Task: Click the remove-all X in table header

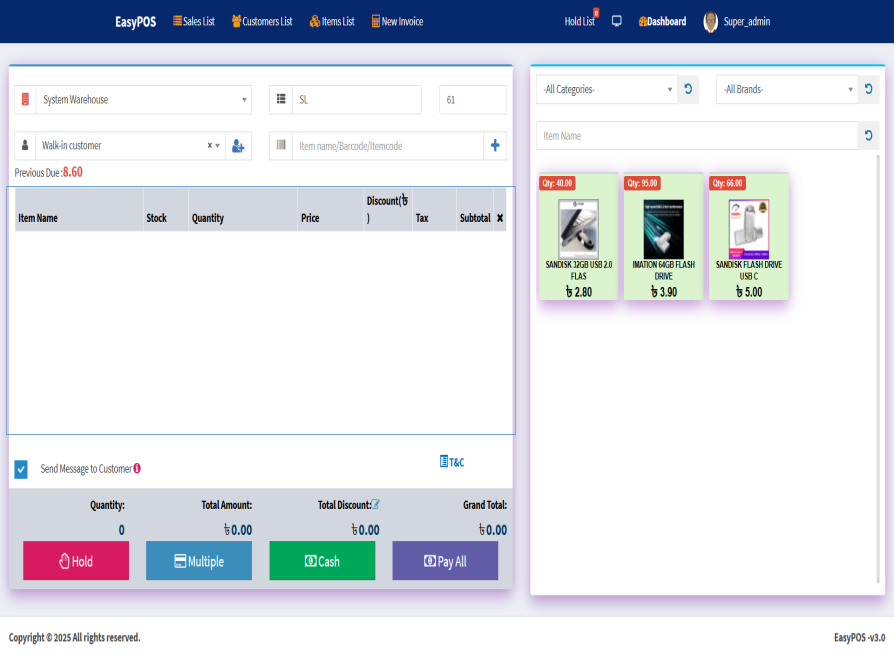Action: coord(500,217)
